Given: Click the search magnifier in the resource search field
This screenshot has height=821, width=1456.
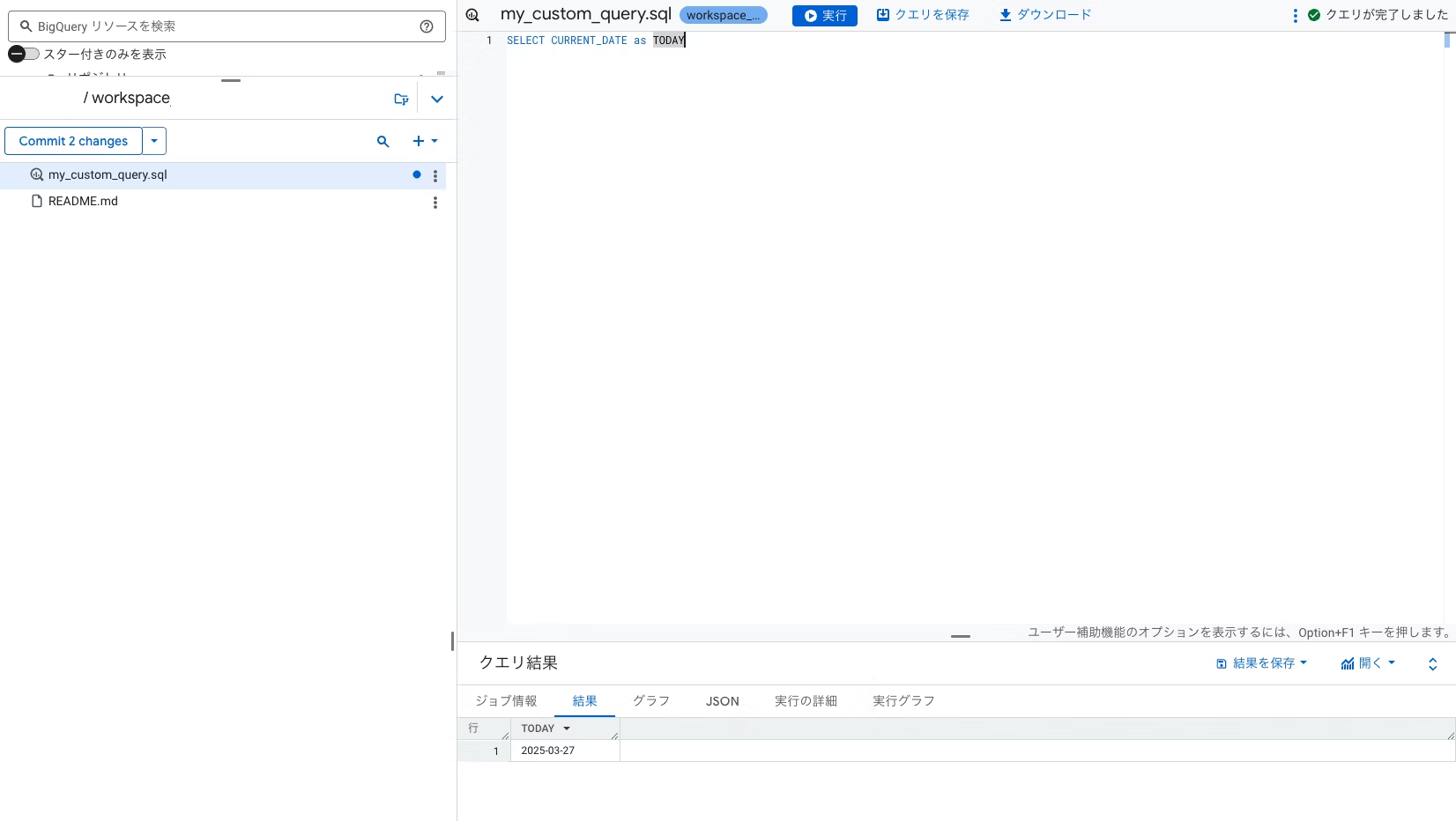Looking at the screenshot, I should pyautogui.click(x=26, y=26).
